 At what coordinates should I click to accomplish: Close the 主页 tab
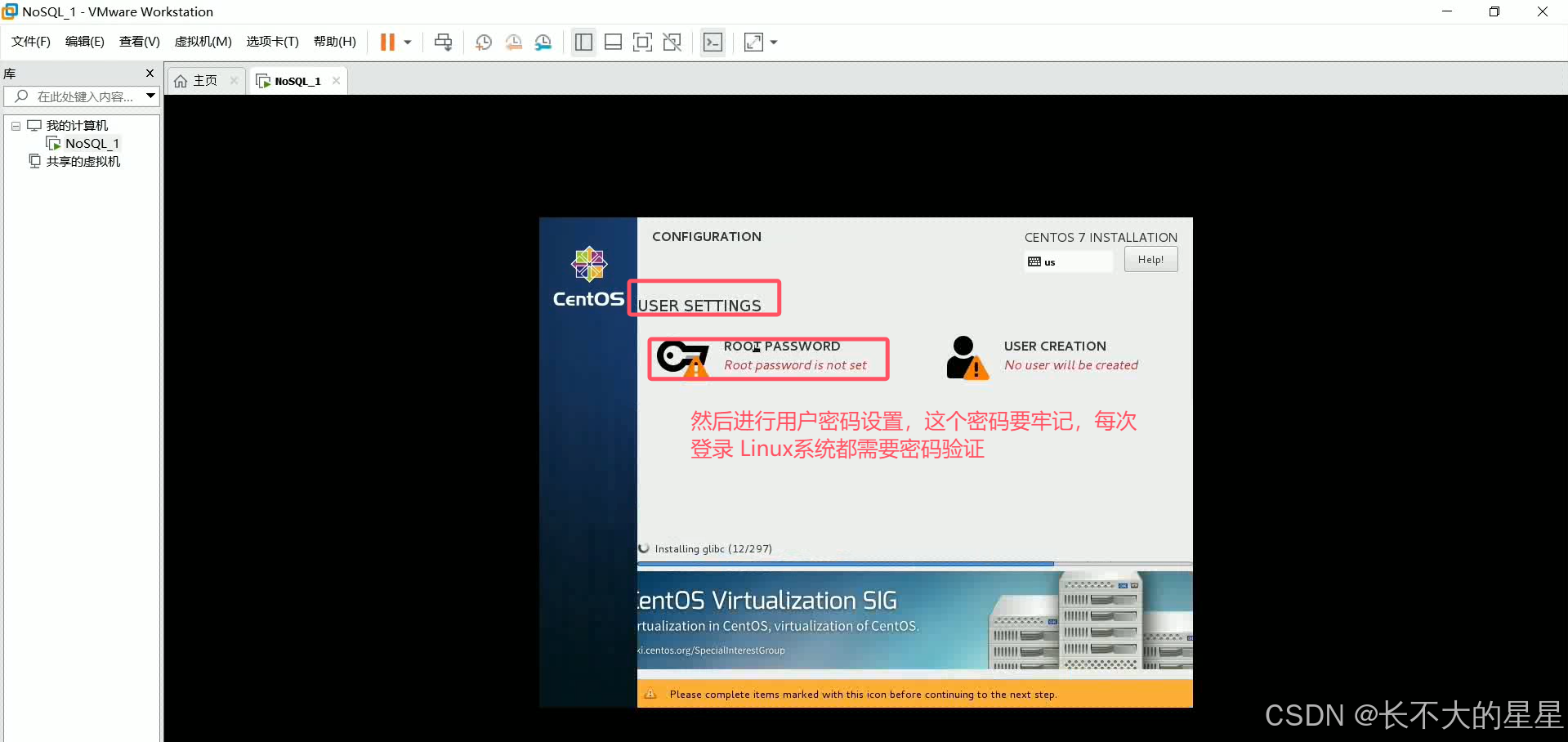[x=234, y=80]
